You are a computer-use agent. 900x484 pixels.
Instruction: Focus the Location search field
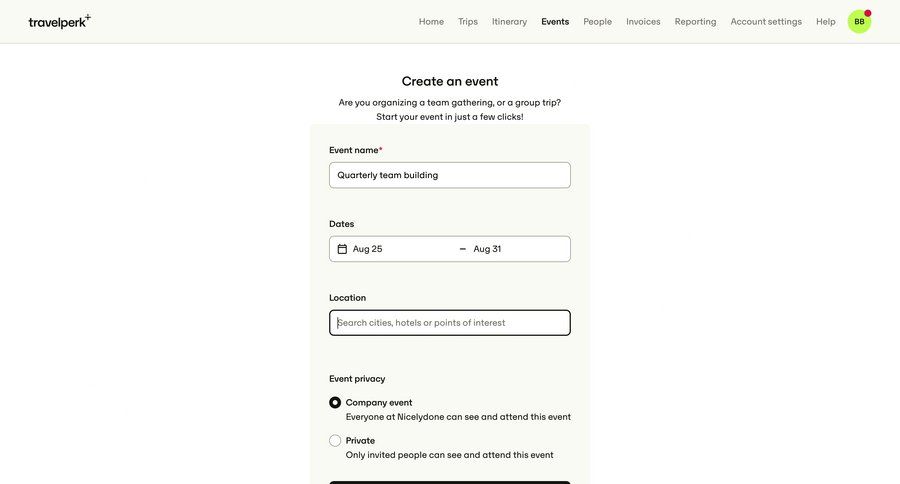click(x=450, y=323)
